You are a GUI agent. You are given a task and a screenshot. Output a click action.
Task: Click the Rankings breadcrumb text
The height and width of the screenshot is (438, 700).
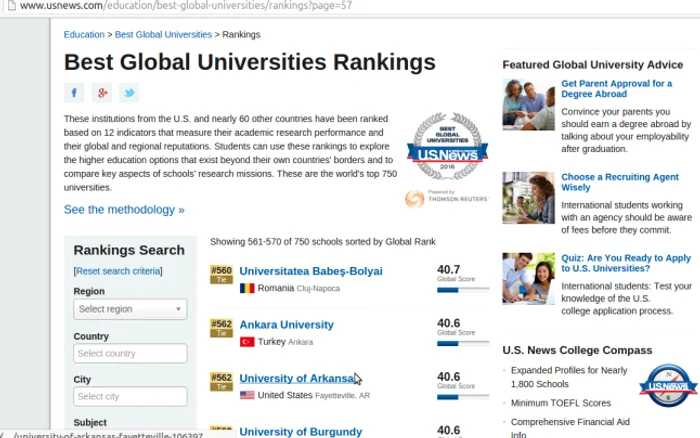pyautogui.click(x=241, y=34)
